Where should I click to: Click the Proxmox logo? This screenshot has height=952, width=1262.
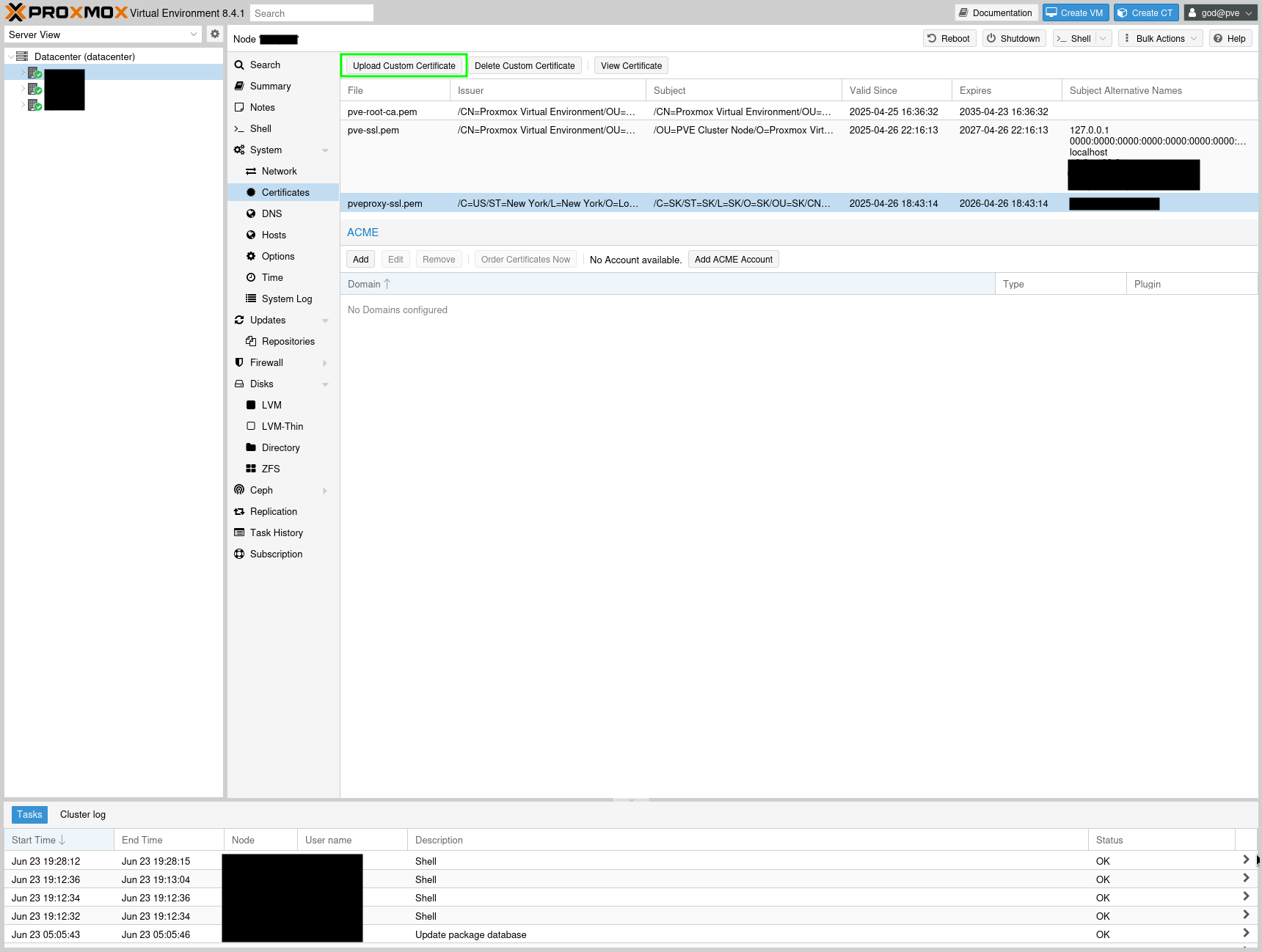pyautogui.click(x=67, y=12)
